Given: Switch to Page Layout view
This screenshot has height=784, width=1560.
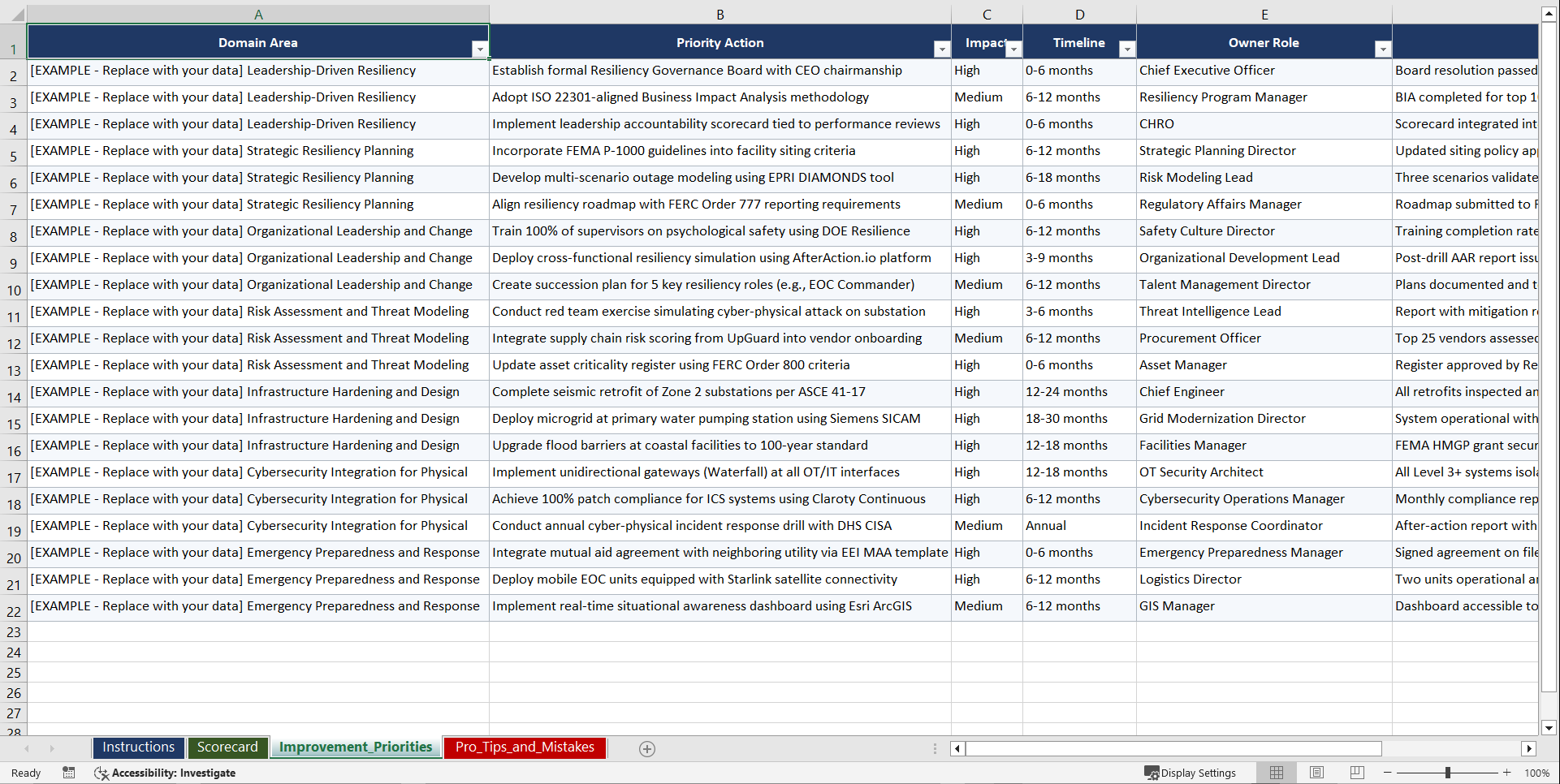Looking at the screenshot, I should (1316, 773).
